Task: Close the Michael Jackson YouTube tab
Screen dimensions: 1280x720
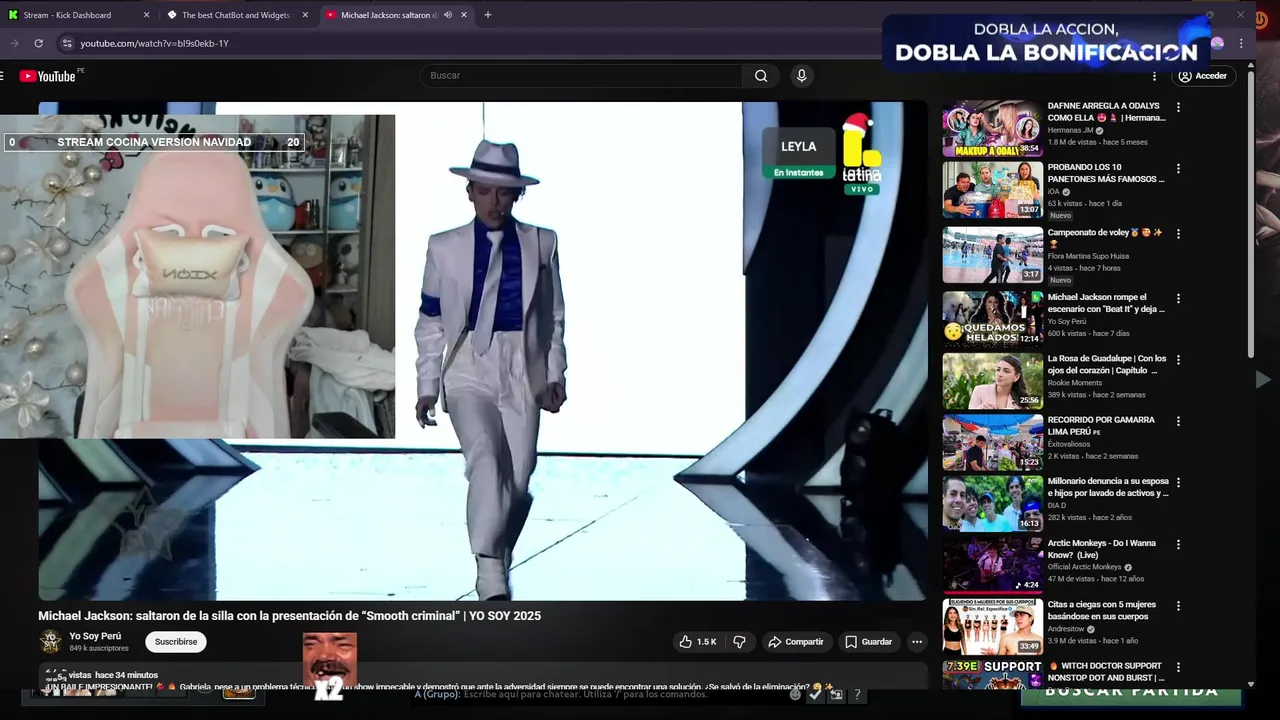Action: pos(464,15)
